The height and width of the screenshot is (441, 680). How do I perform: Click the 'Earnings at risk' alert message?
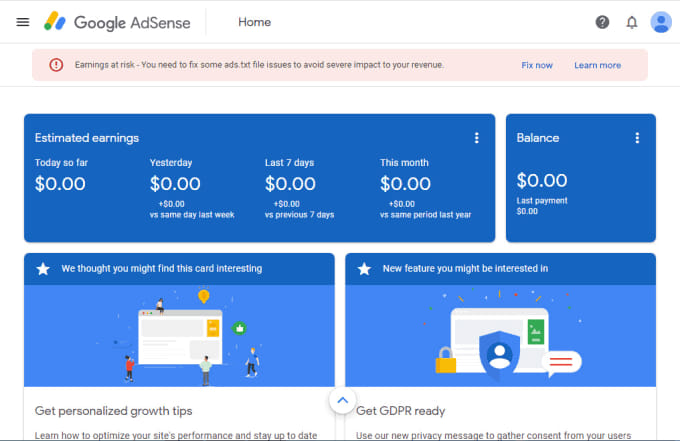259,65
